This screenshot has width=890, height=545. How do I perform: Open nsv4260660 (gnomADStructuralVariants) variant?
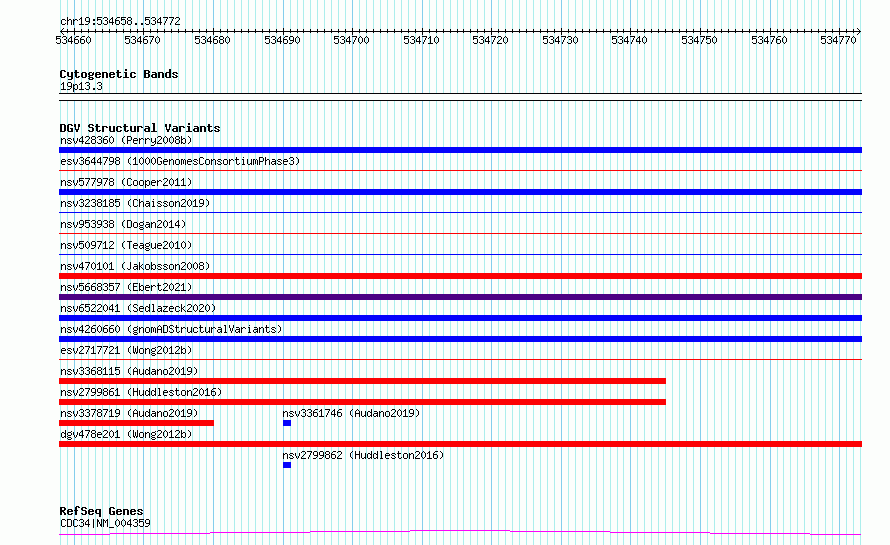(x=171, y=329)
